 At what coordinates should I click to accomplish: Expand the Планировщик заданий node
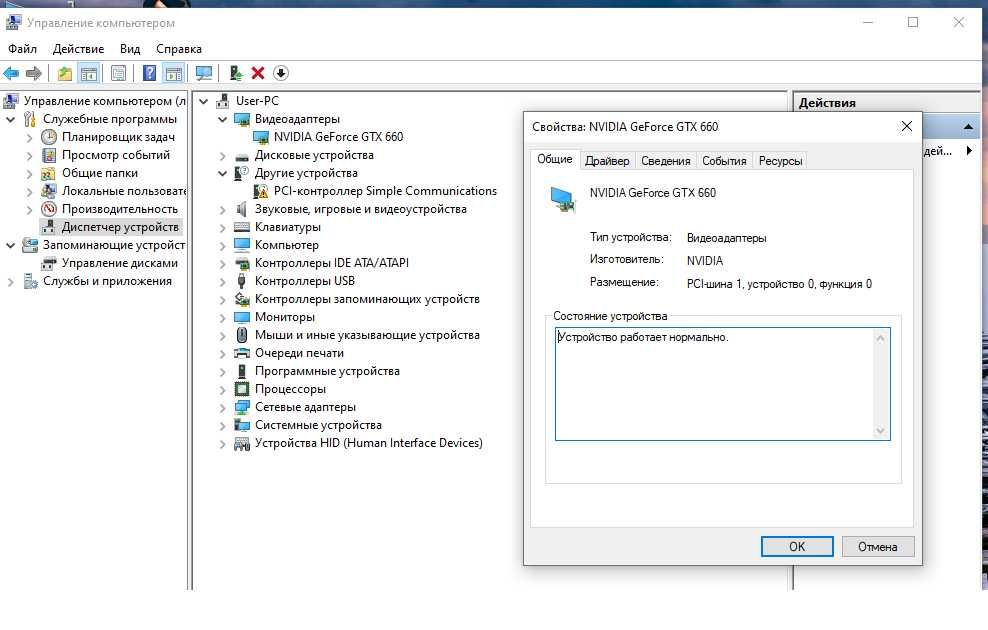pyautogui.click(x=30, y=137)
